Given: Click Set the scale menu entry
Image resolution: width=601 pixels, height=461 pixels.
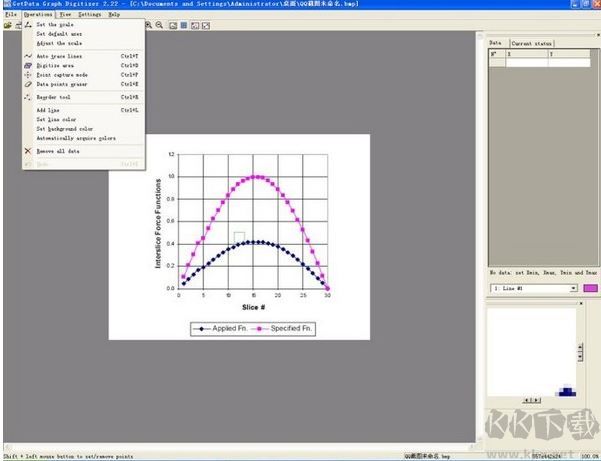Looking at the screenshot, I should coord(54,24).
